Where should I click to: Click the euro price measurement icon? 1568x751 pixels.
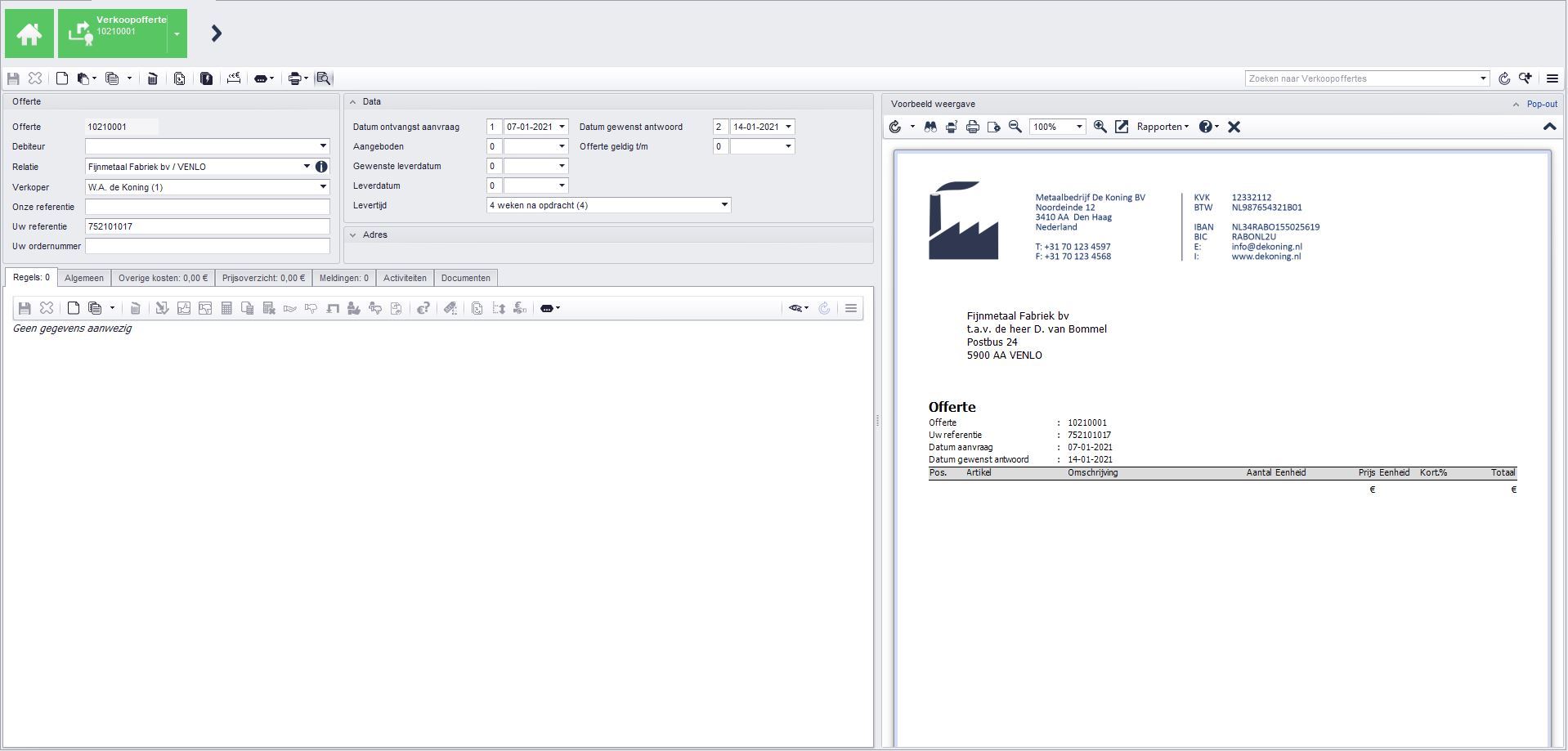(x=234, y=78)
